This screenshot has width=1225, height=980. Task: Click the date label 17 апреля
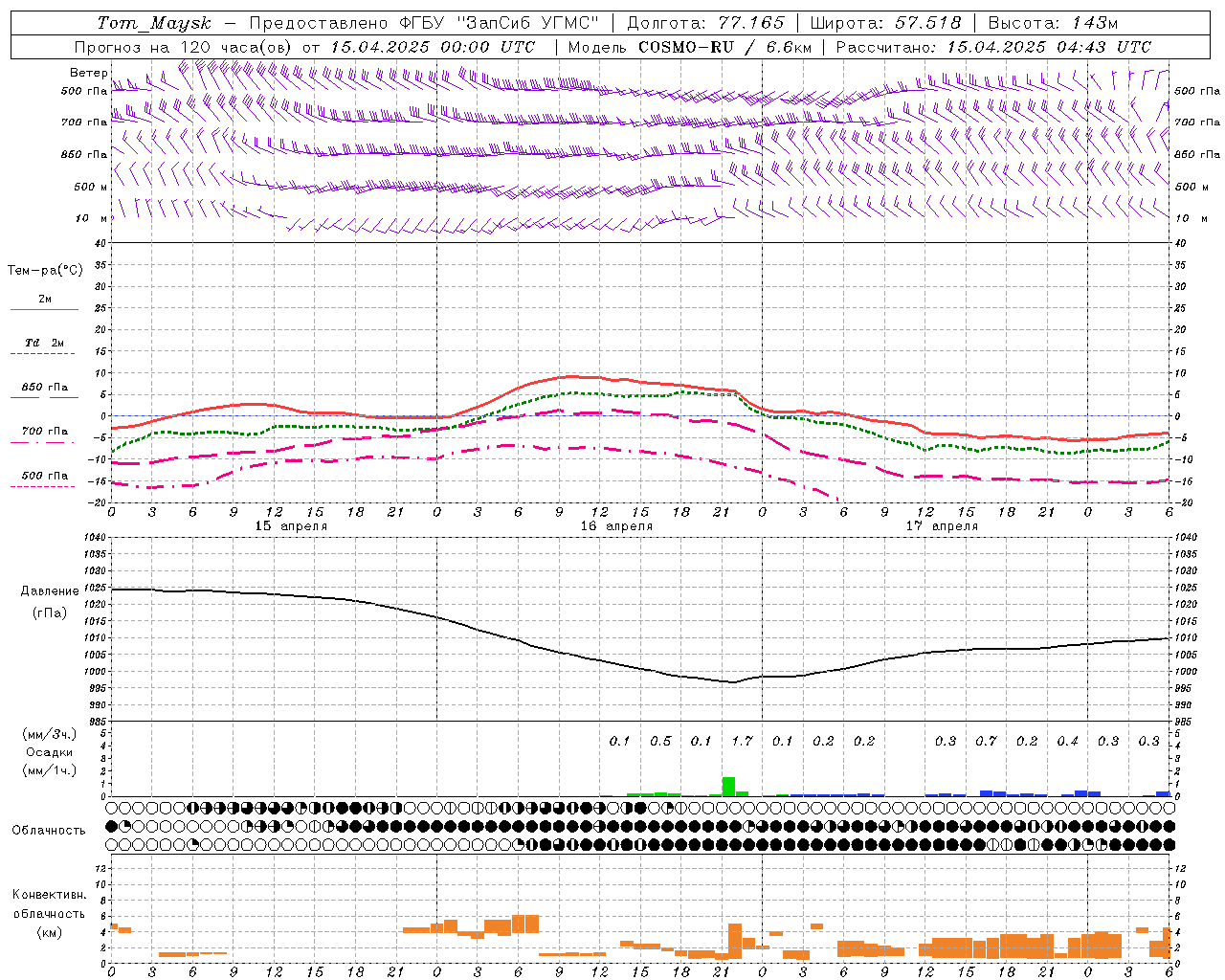pos(942,526)
